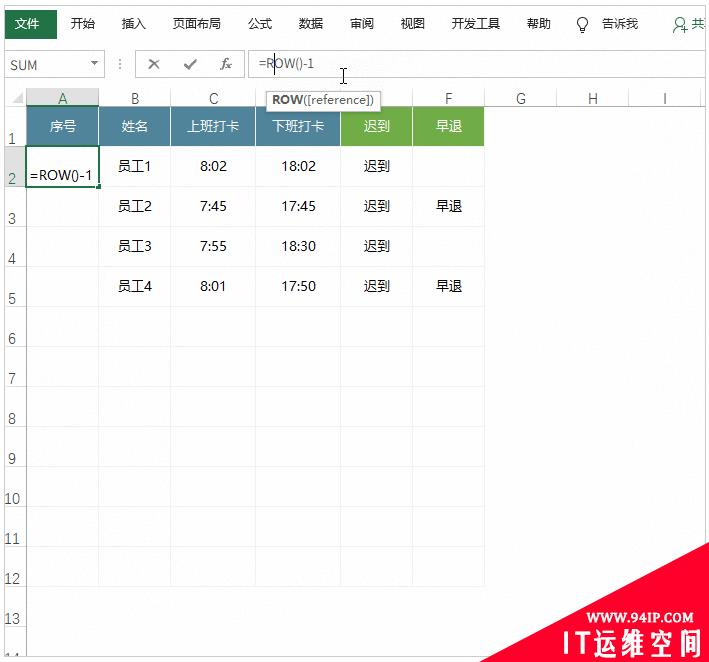Select column B header
The image size is (709, 662).
pos(135,98)
